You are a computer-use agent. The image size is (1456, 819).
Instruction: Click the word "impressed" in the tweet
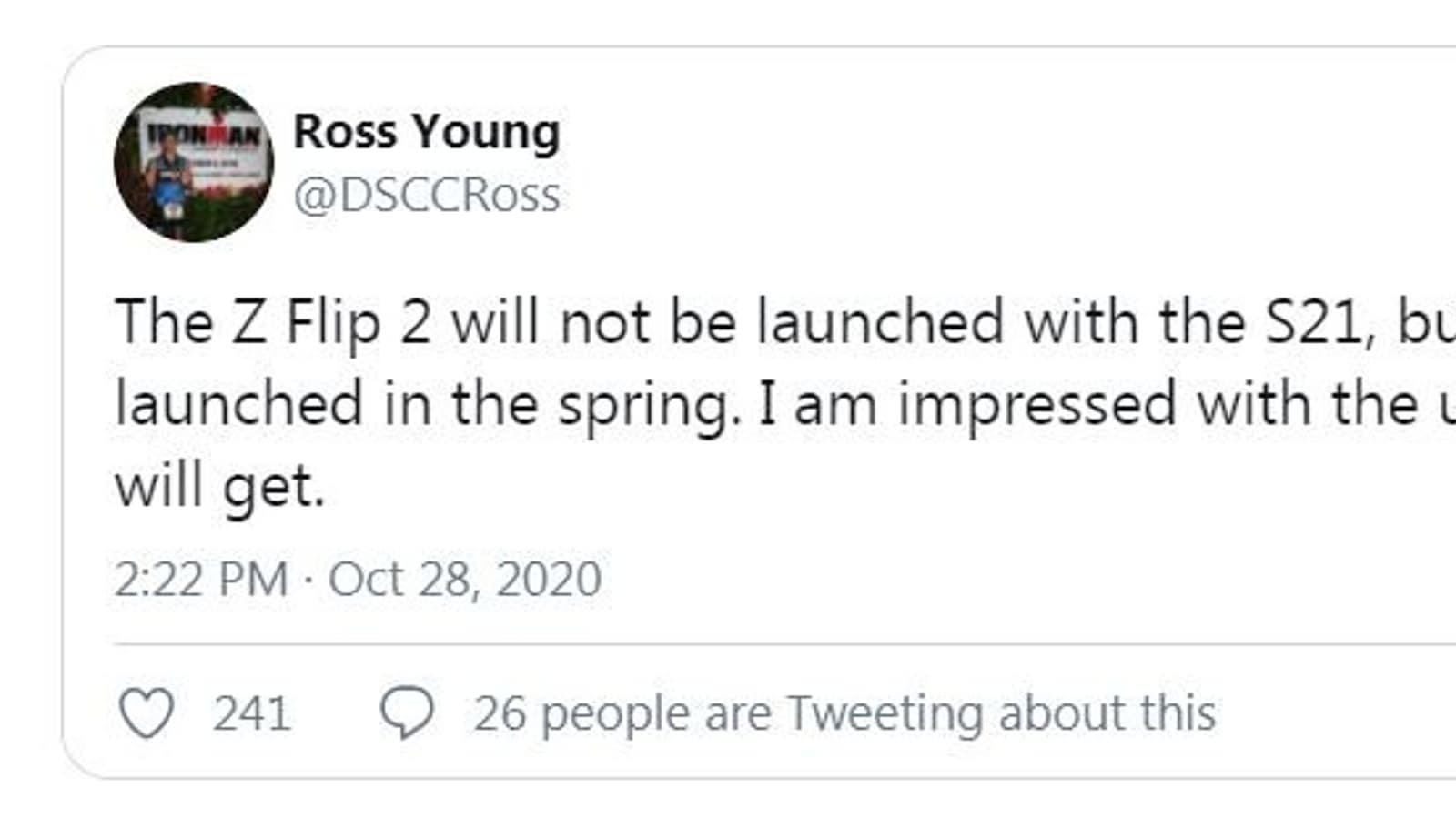tap(1037, 404)
